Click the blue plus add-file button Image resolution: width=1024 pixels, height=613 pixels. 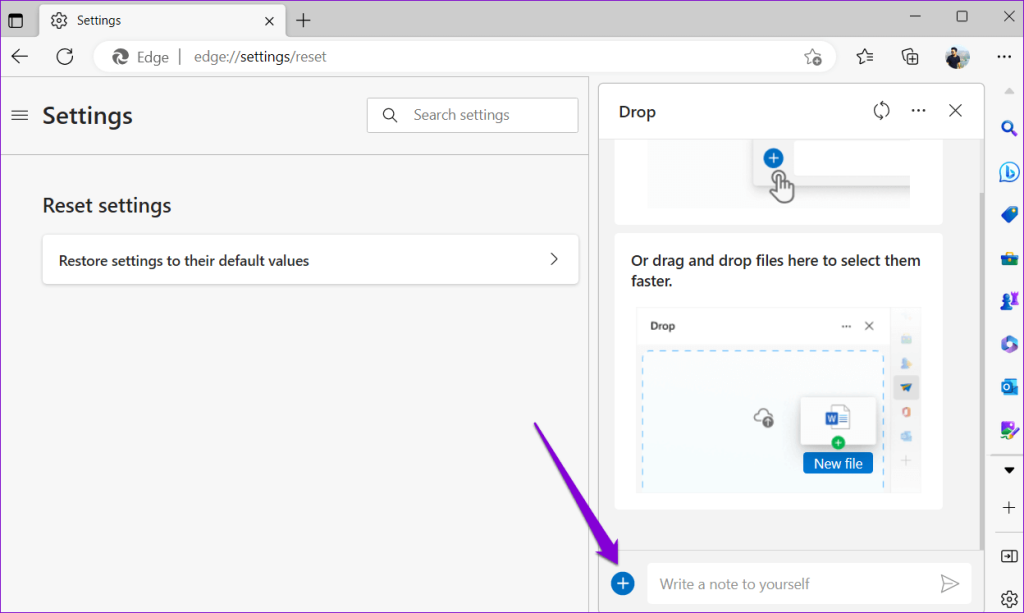click(x=622, y=583)
